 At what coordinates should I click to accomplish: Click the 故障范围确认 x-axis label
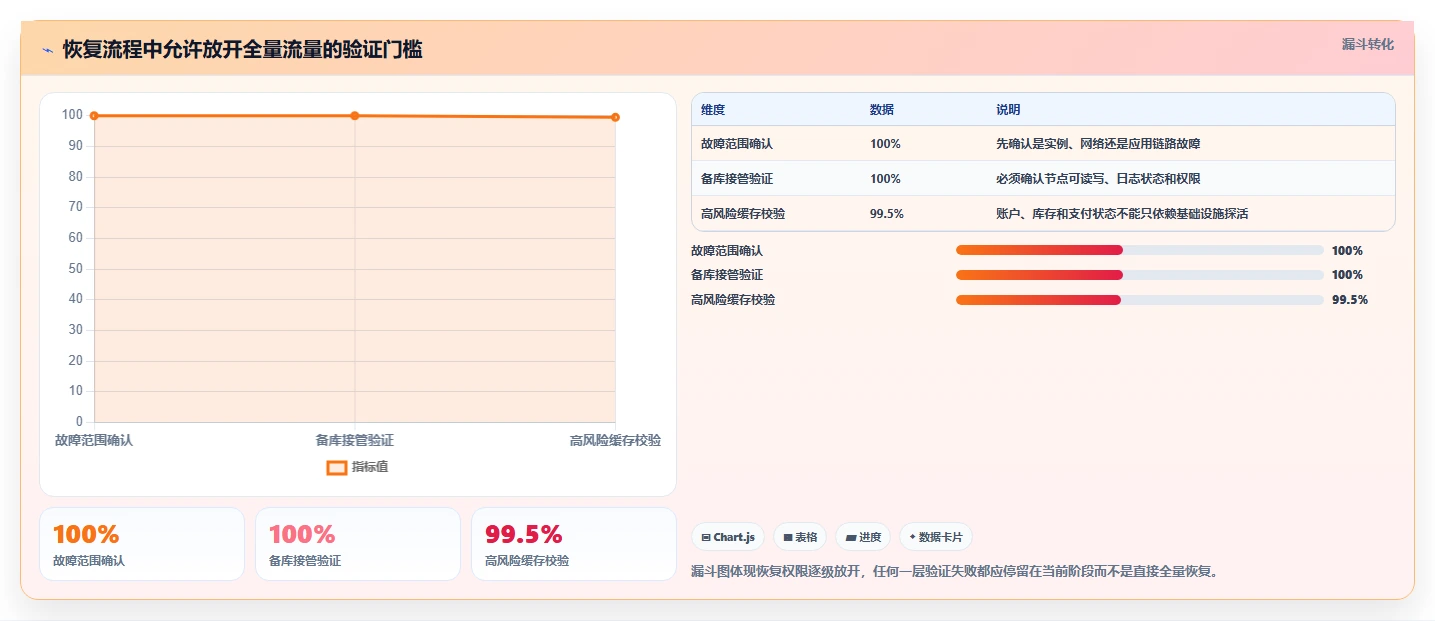(94, 440)
